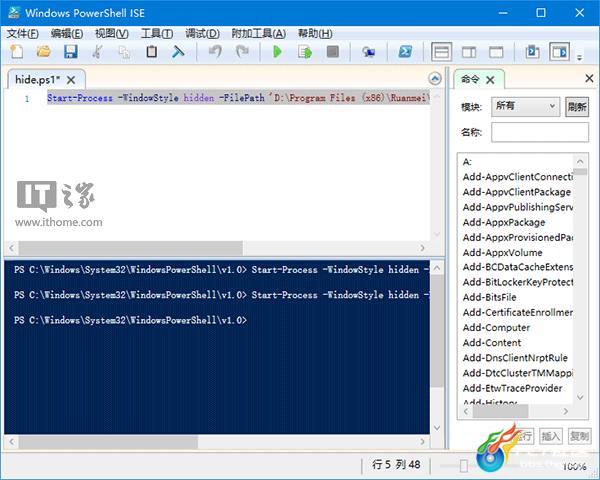Stop operation square icon
This screenshot has width=600, height=480.
pos(333,52)
